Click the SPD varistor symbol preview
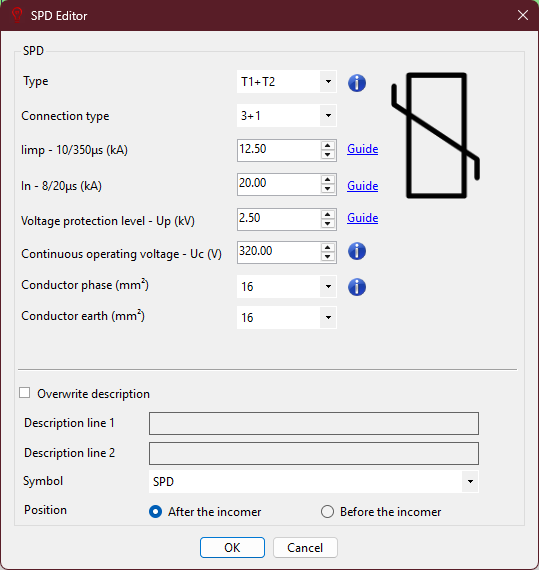539x570 pixels. coord(435,135)
